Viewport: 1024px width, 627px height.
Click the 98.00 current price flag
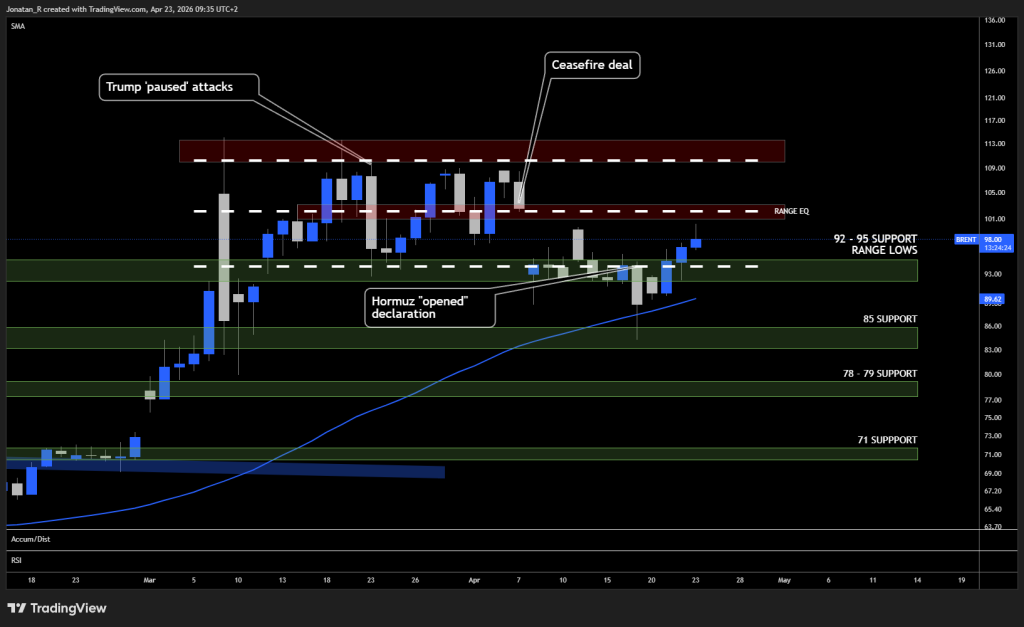click(995, 240)
